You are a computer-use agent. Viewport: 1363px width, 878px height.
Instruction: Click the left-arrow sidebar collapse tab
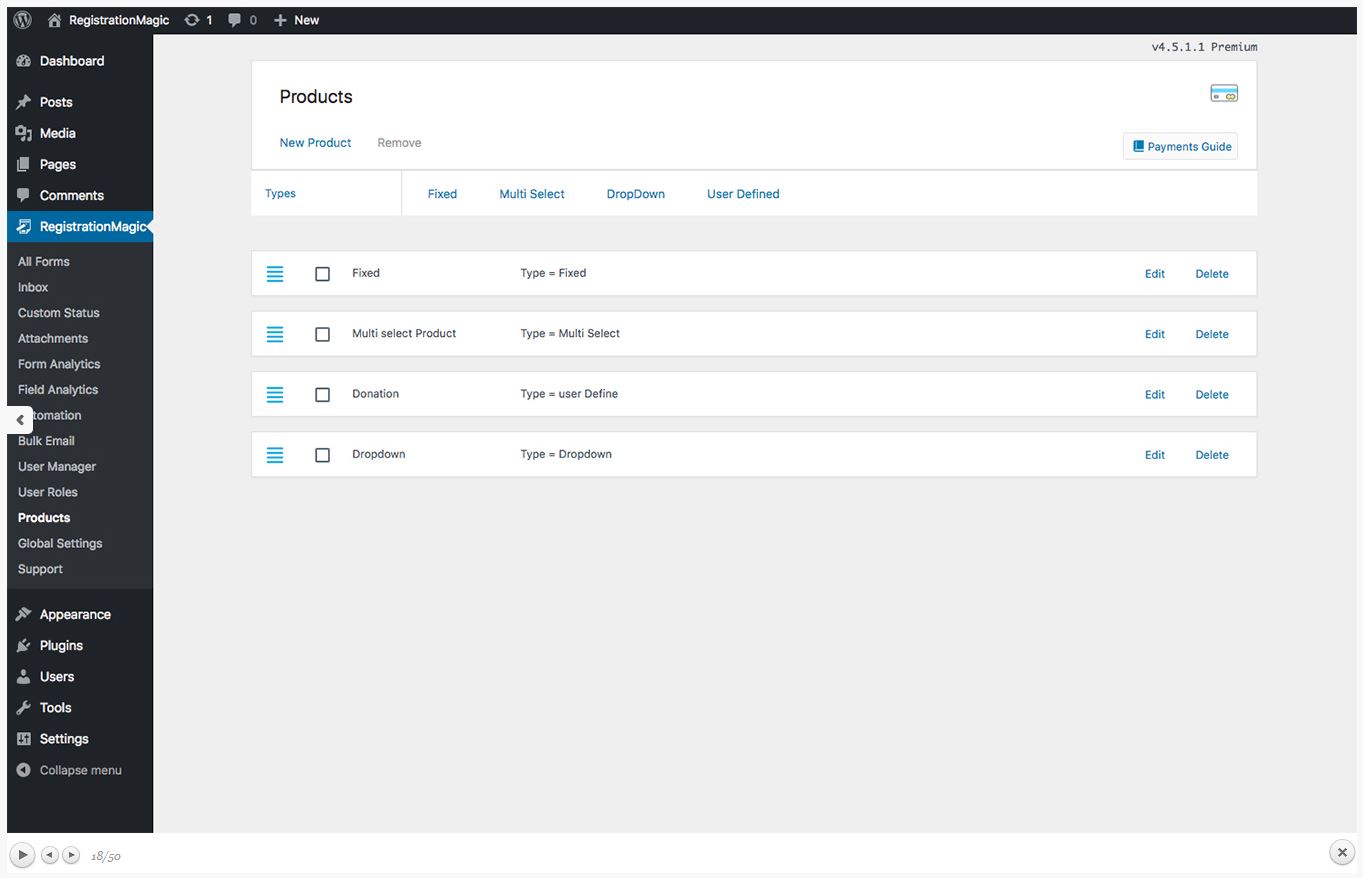click(x=20, y=420)
